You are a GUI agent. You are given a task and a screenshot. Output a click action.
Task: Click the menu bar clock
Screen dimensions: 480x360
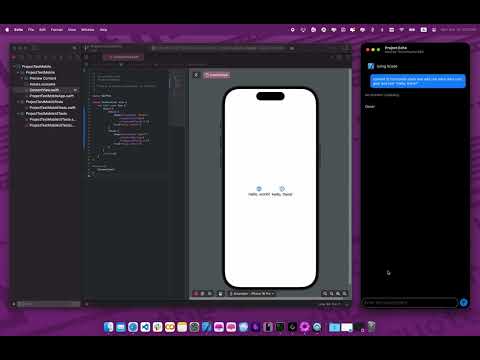458,30
